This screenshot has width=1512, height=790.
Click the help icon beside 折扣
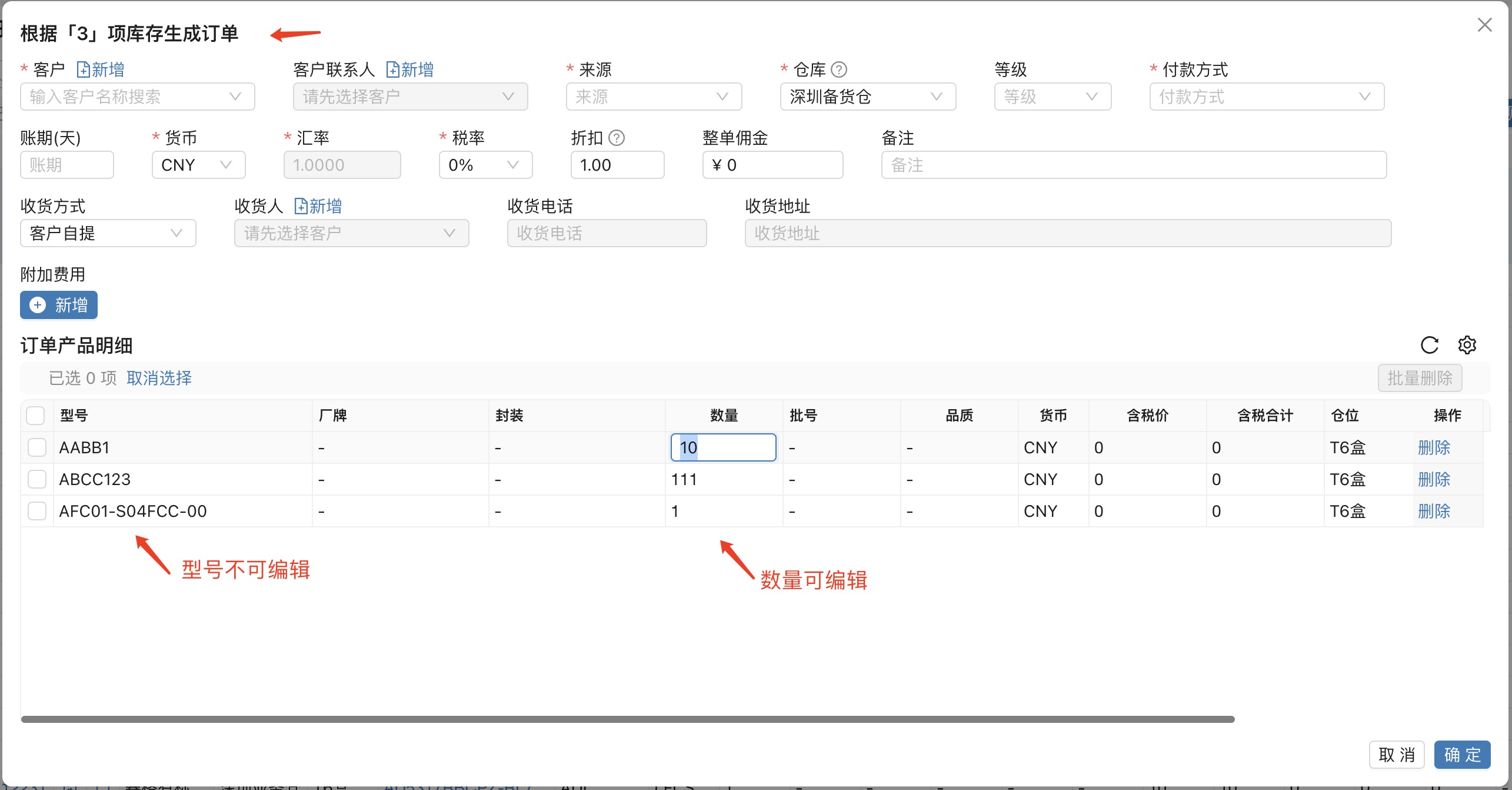tap(616, 138)
